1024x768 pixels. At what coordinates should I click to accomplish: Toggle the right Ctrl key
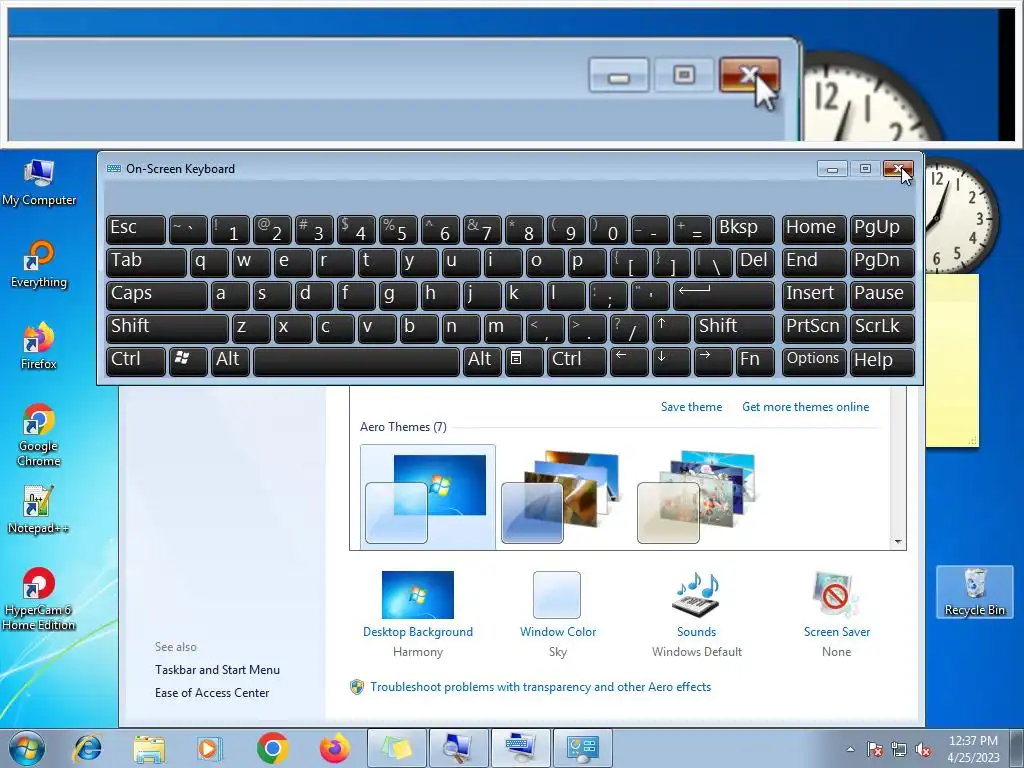[576, 360]
